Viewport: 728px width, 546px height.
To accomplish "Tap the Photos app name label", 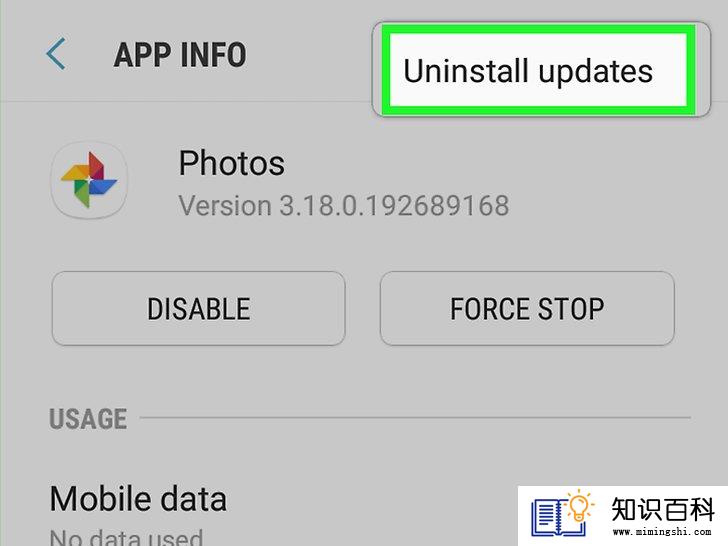I will [232, 163].
